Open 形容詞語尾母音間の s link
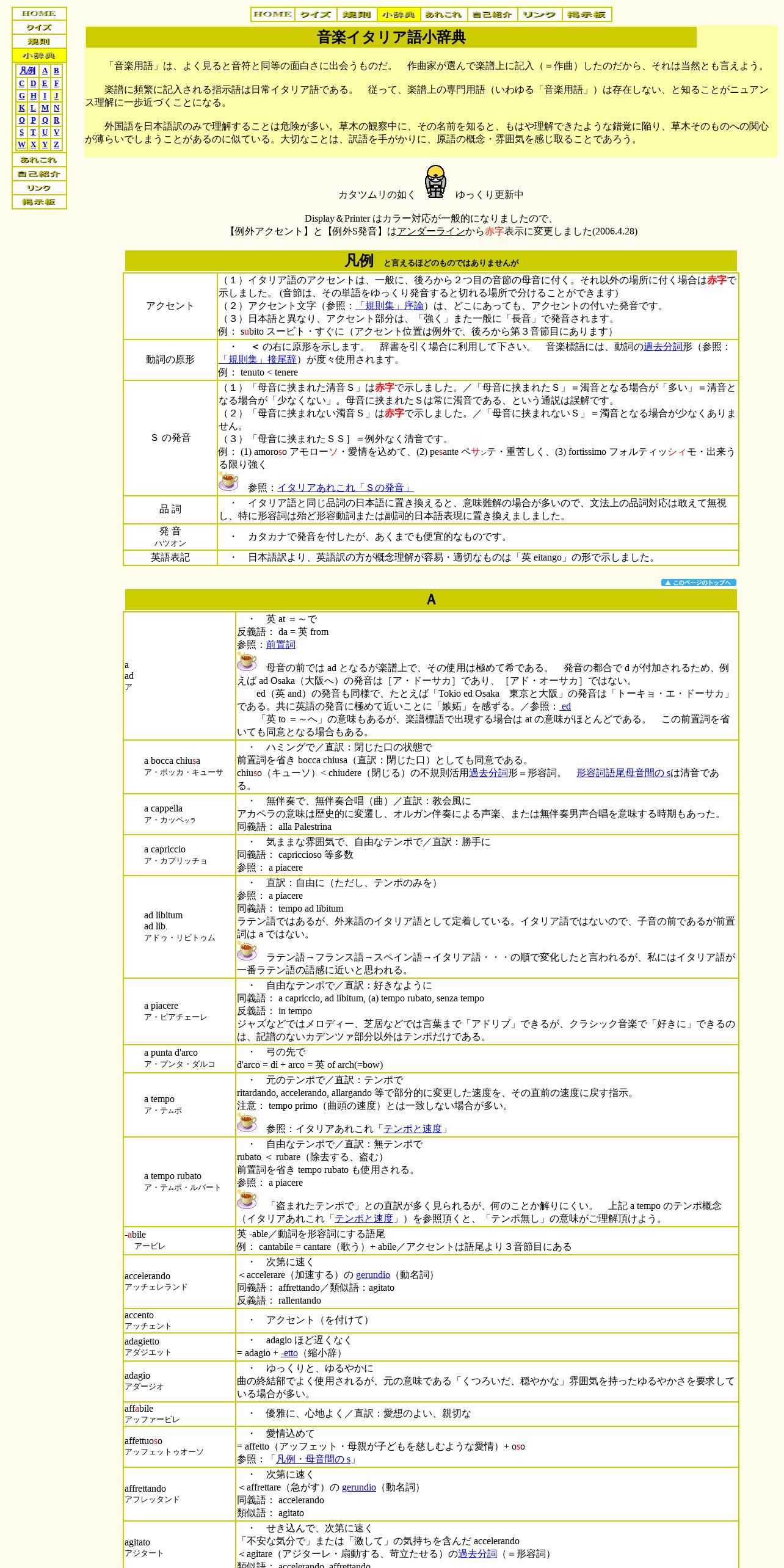784x1568 pixels. click(x=623, y=773)
